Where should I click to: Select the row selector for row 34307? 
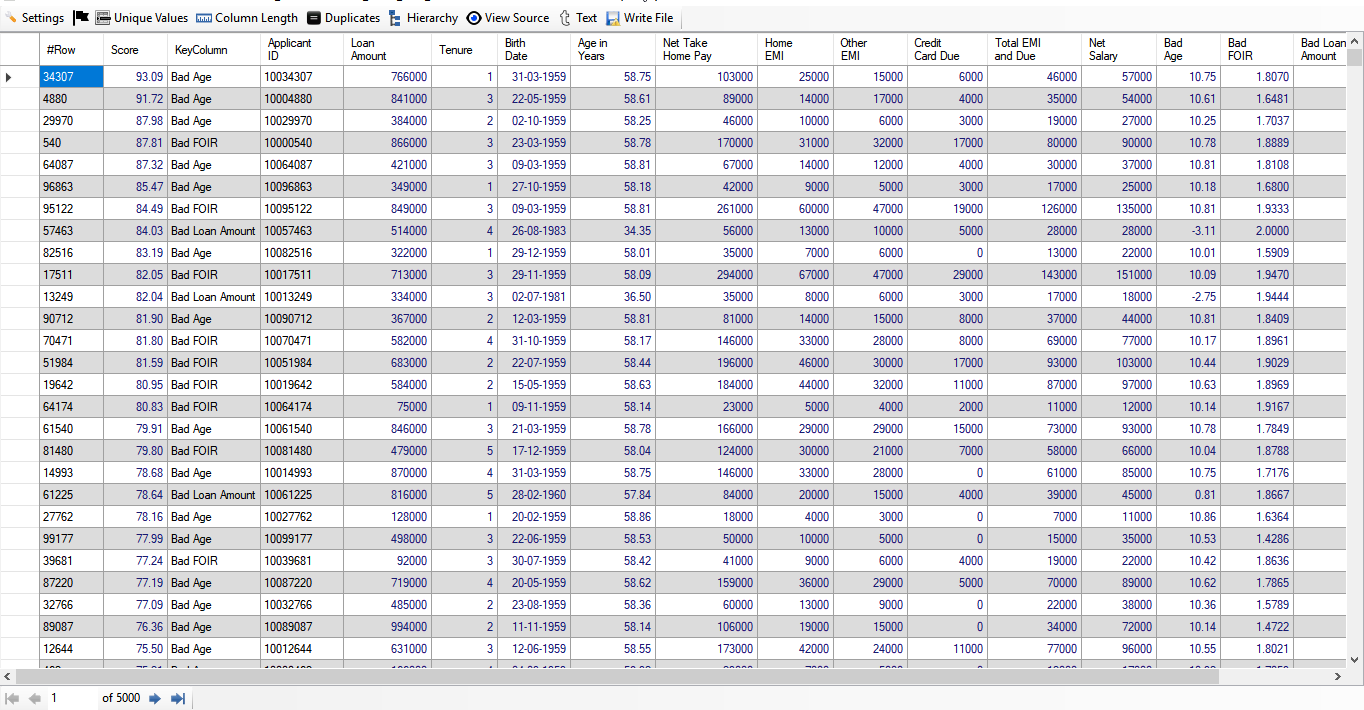click(x=19, y=77)
